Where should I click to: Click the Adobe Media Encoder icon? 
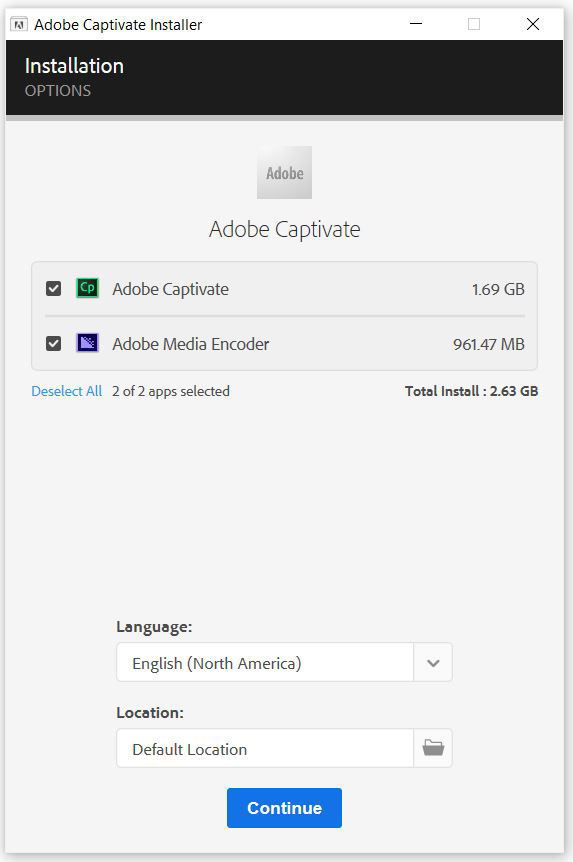click(x=87, y=343)
